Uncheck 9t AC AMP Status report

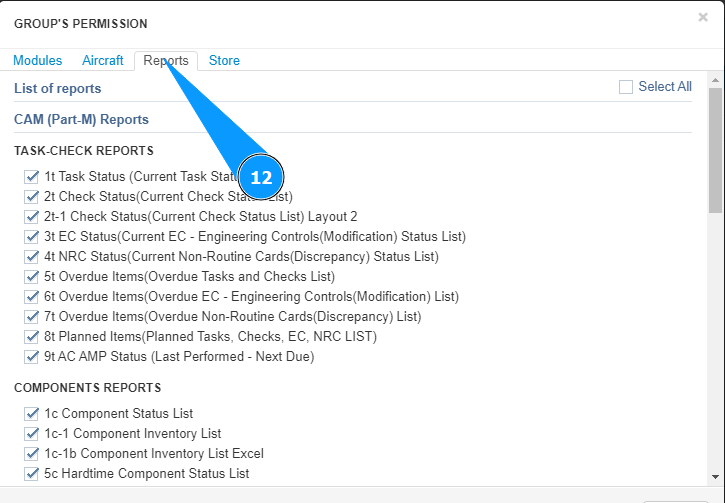32,357
